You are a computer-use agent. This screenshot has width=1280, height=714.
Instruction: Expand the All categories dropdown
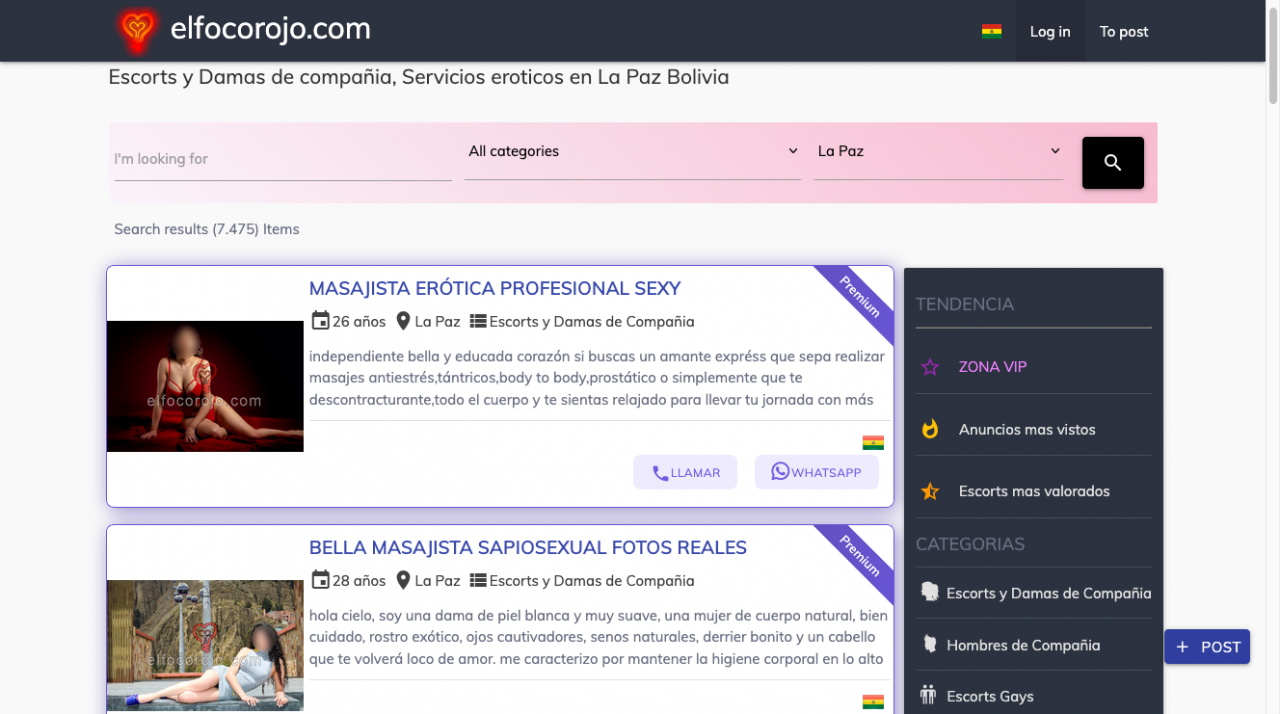click(633, 151)
